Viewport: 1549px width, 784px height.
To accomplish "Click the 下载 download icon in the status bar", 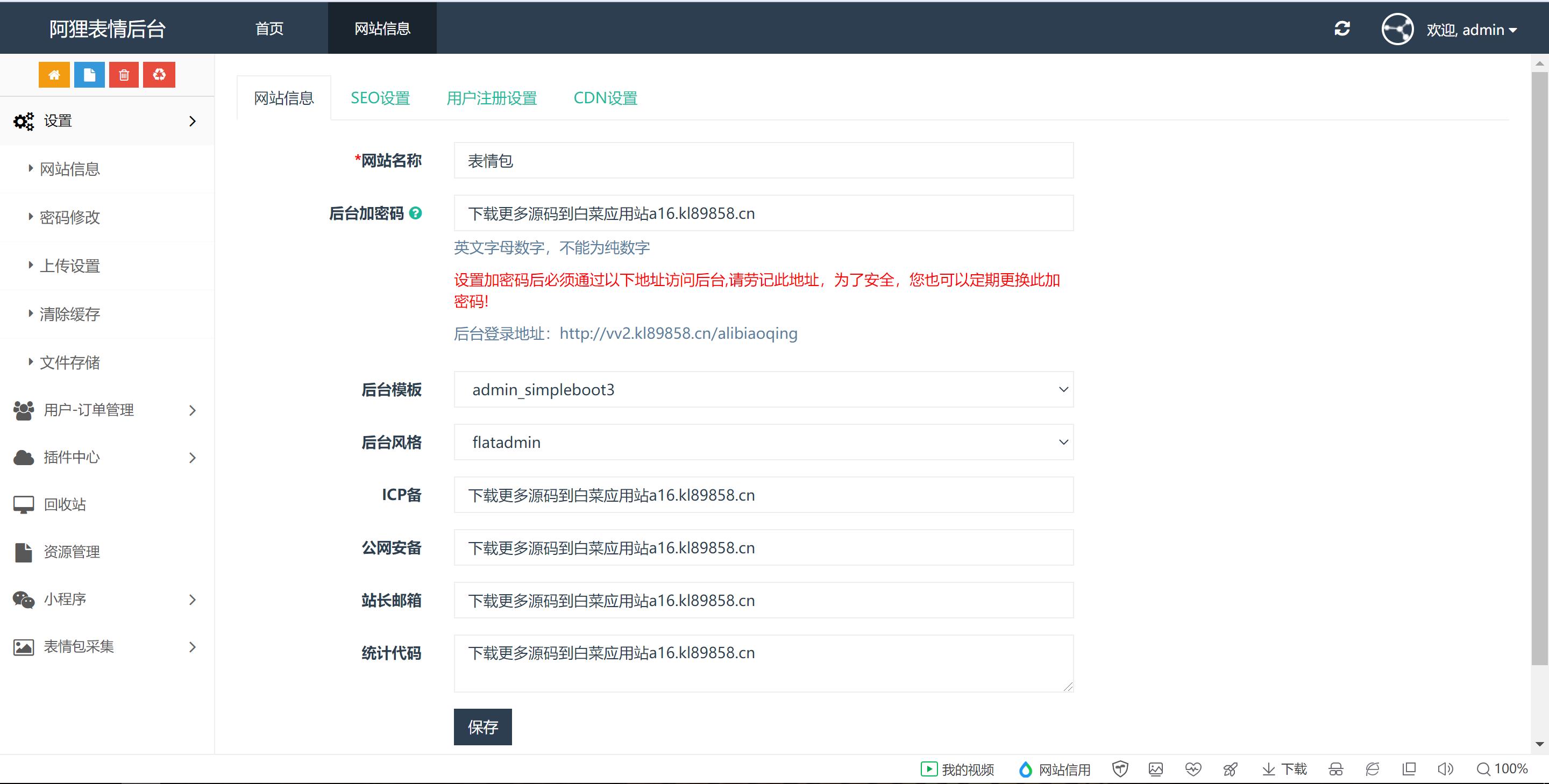I will coord(1285,768).
